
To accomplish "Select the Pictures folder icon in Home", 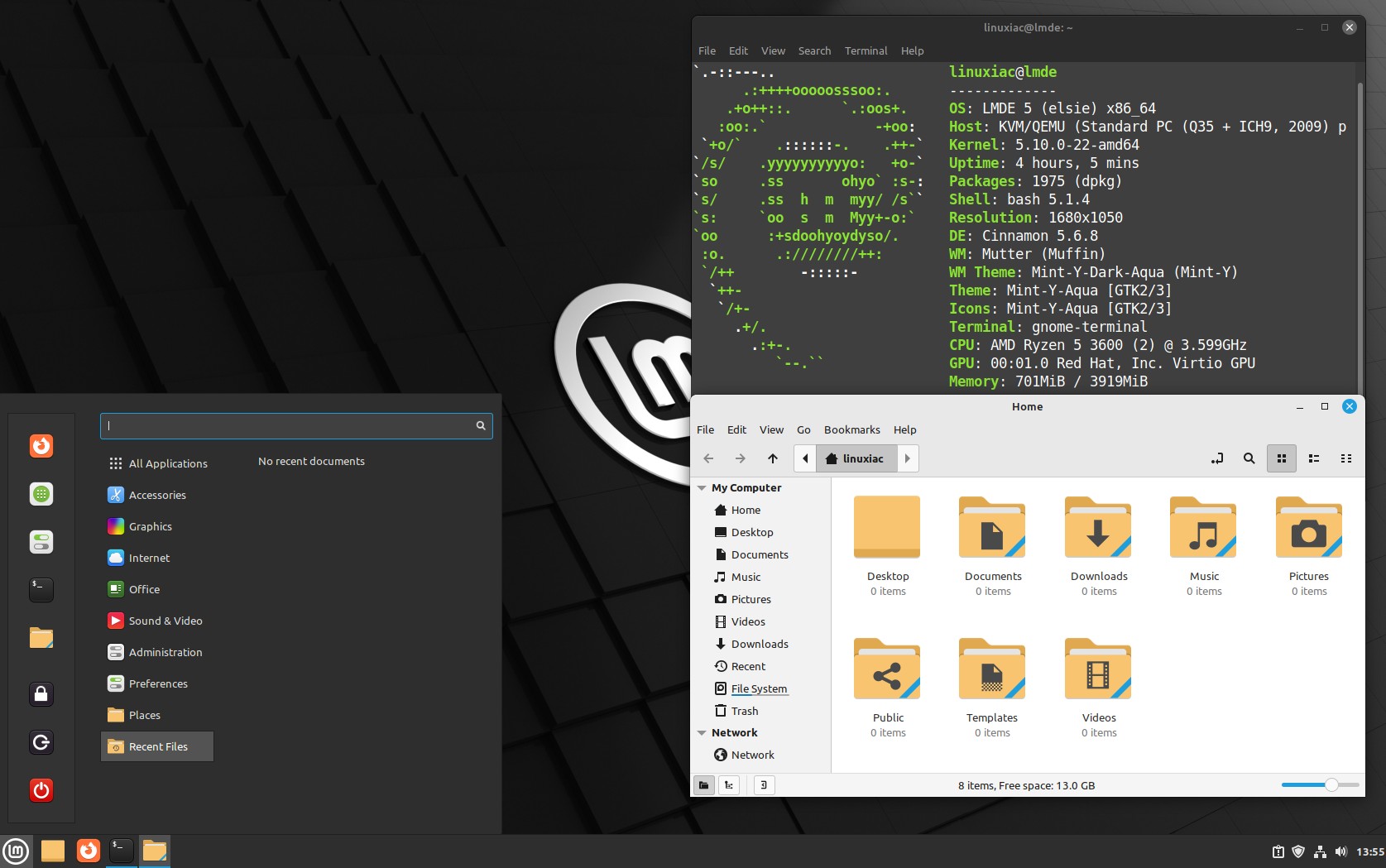I will pos(1308,528).
